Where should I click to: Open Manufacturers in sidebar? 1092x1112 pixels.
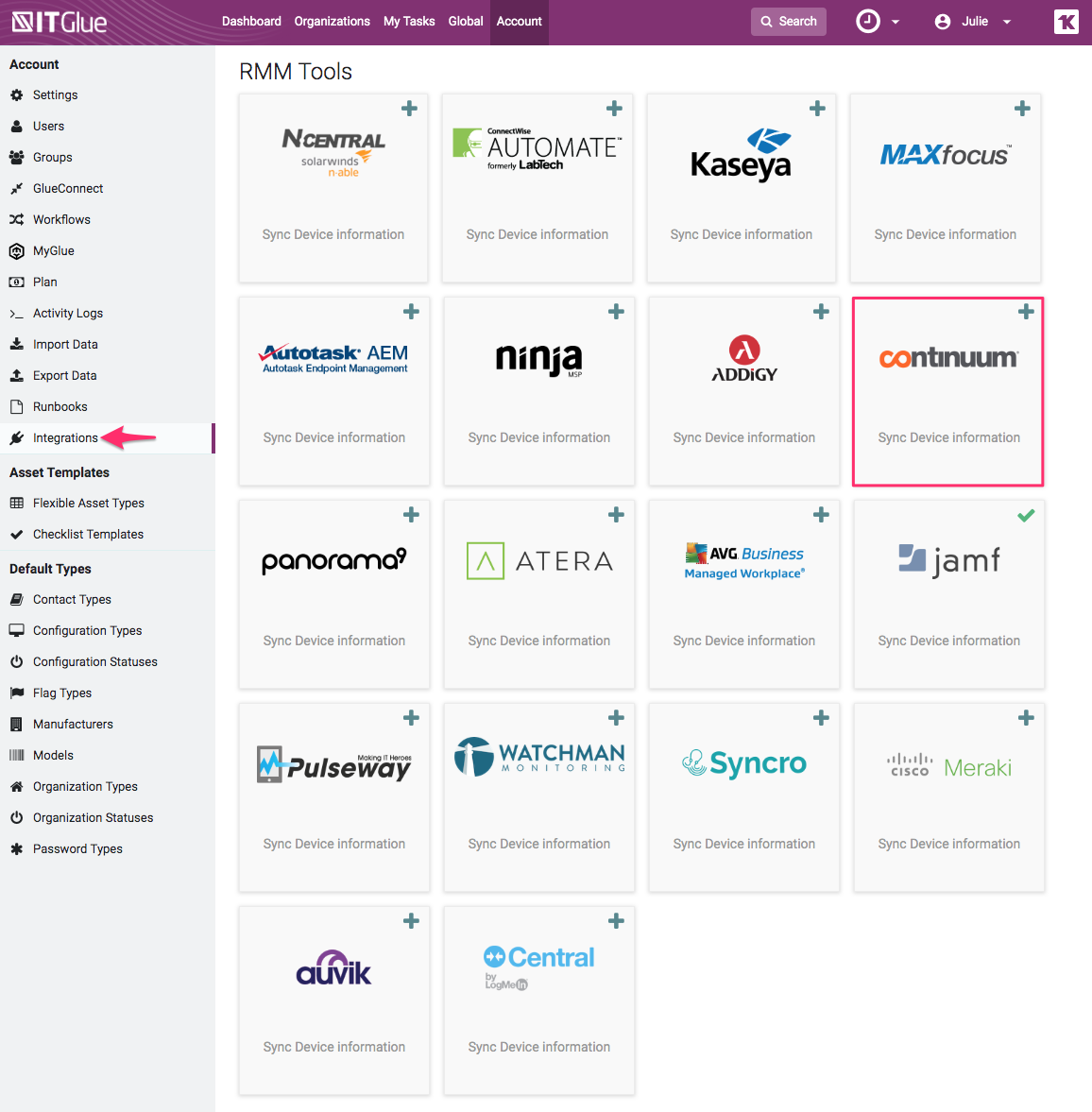pyautogui.click(x=107, y=725)
